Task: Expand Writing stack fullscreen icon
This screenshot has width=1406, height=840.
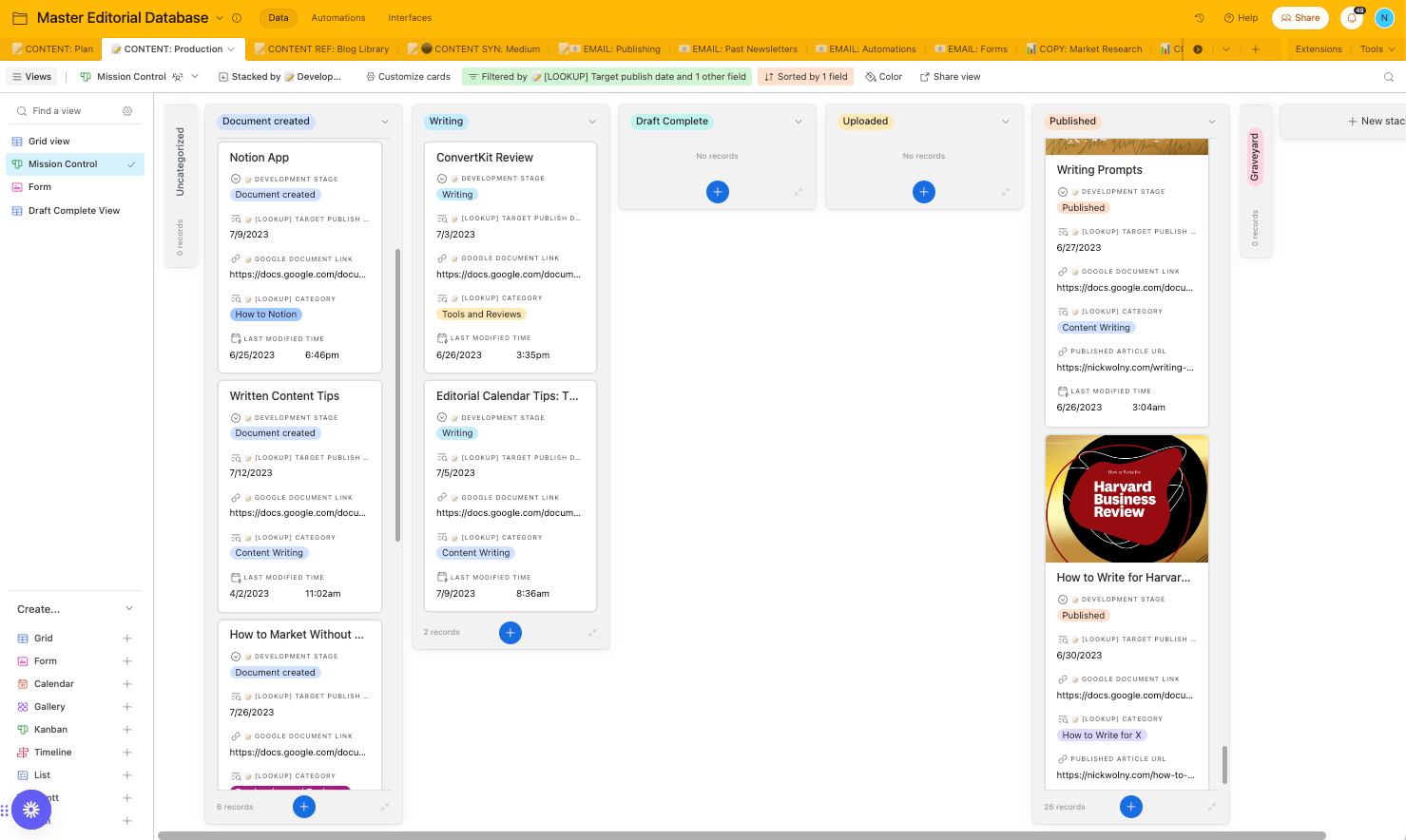Action: point(592,633)
